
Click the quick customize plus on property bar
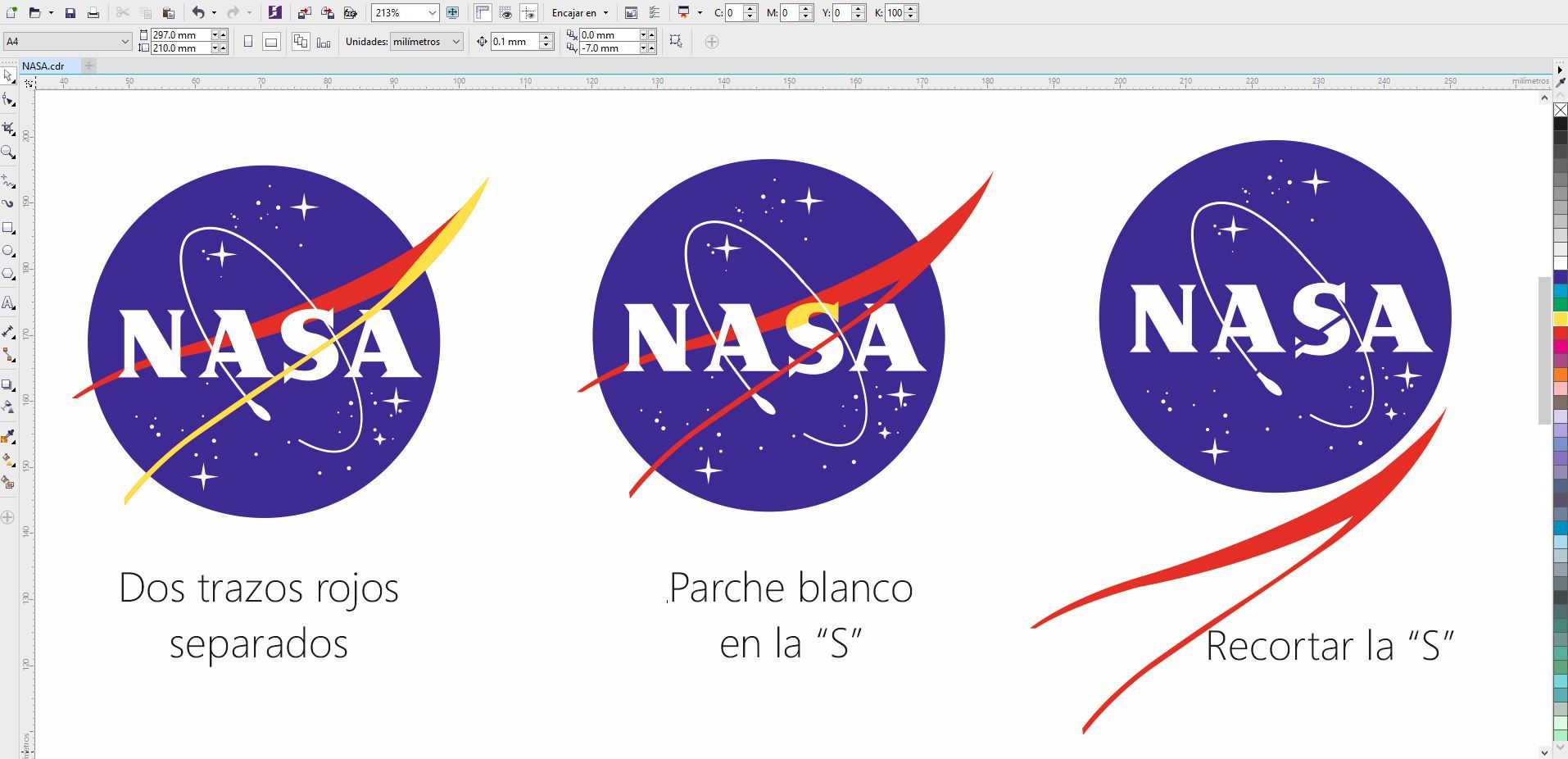coord(712,41)
